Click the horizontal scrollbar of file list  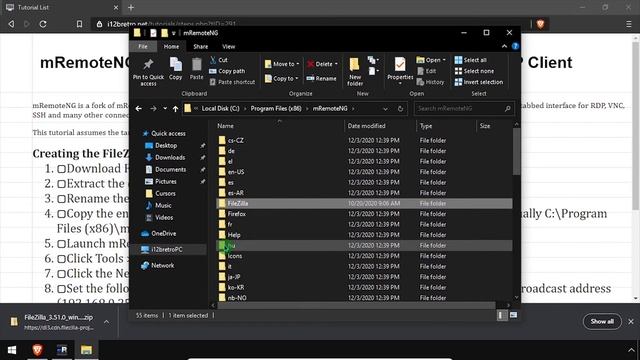(356, 305)
